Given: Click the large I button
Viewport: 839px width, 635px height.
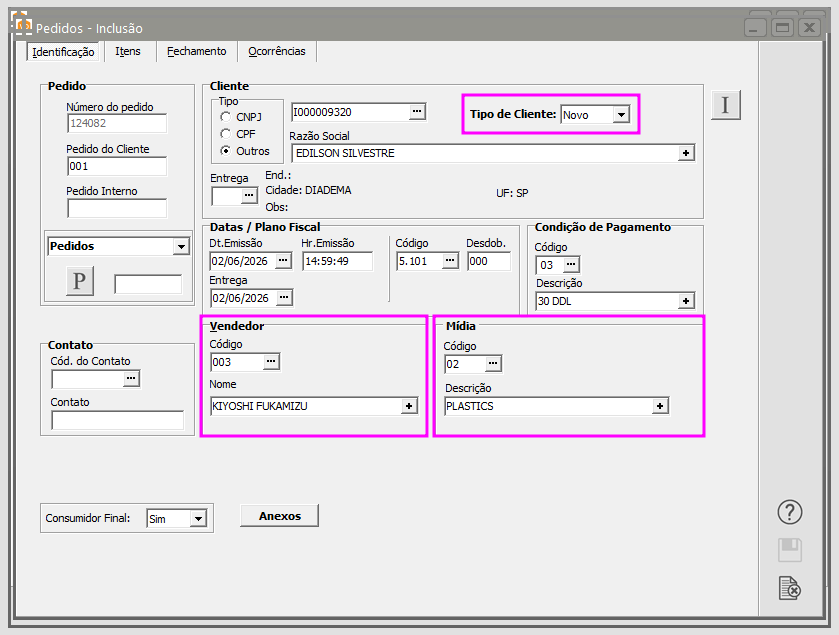Looking at the screenshot, I should (x=726, y=105).
